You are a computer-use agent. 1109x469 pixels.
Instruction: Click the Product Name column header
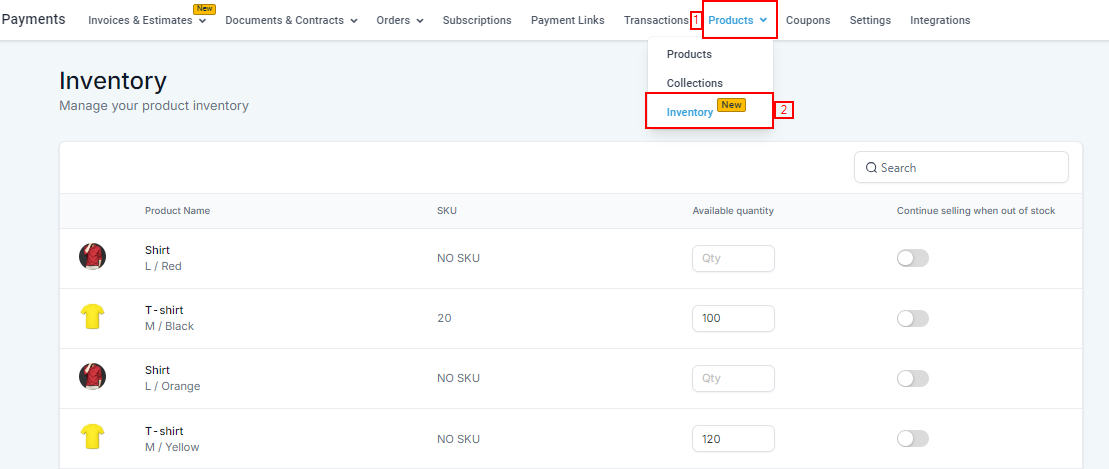(x=178, y=211)
